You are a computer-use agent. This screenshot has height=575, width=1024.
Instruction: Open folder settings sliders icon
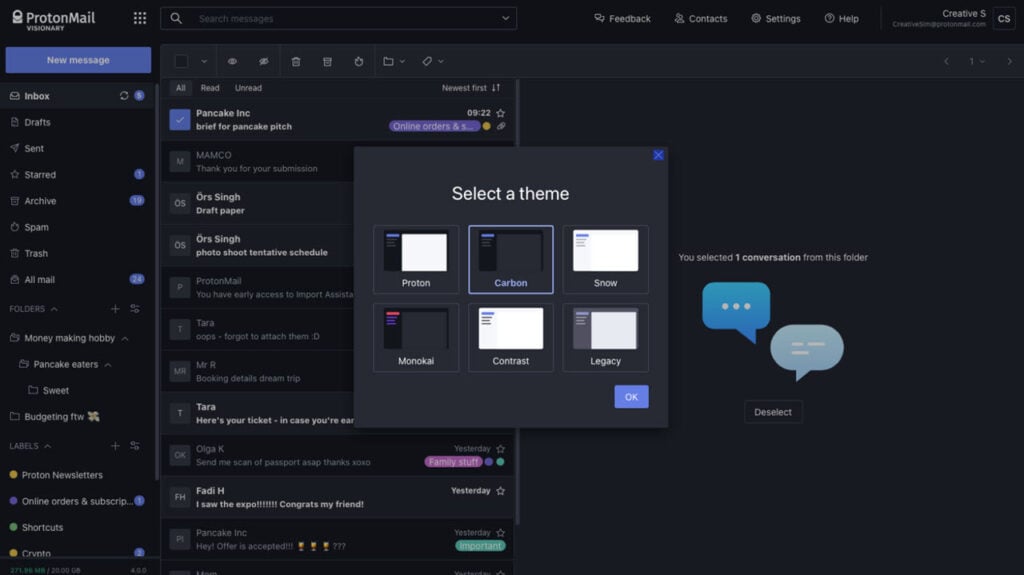pos(135,308)
